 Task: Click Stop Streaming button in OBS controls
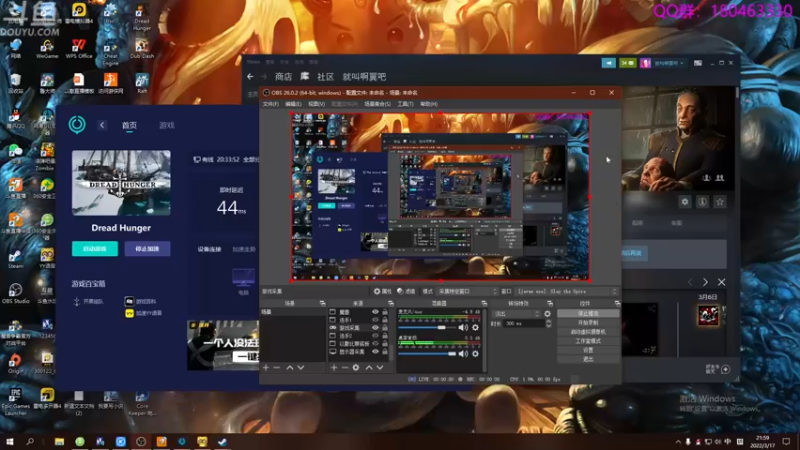point(588,314)
